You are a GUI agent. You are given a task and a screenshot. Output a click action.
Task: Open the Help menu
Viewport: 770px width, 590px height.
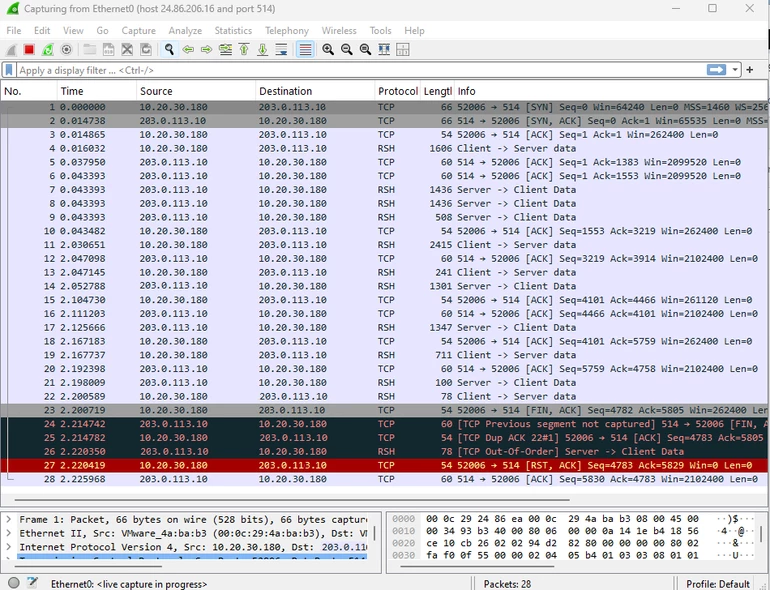click(x=414, y=30)
